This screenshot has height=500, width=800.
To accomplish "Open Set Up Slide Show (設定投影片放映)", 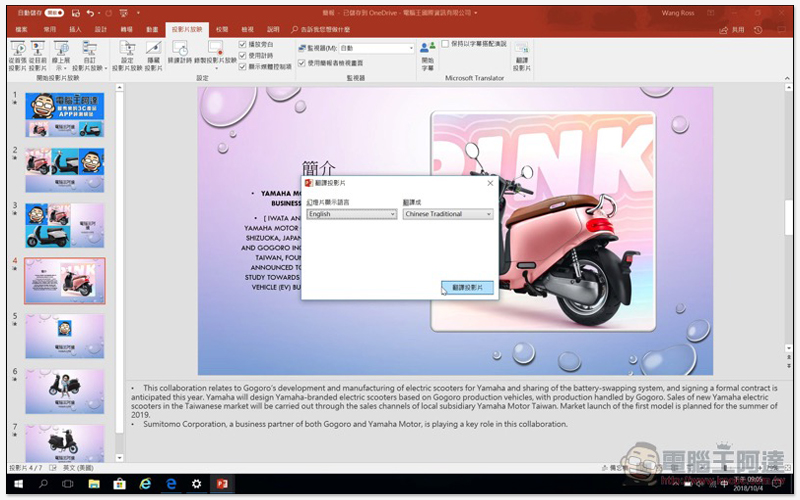I will coord(127,56).
